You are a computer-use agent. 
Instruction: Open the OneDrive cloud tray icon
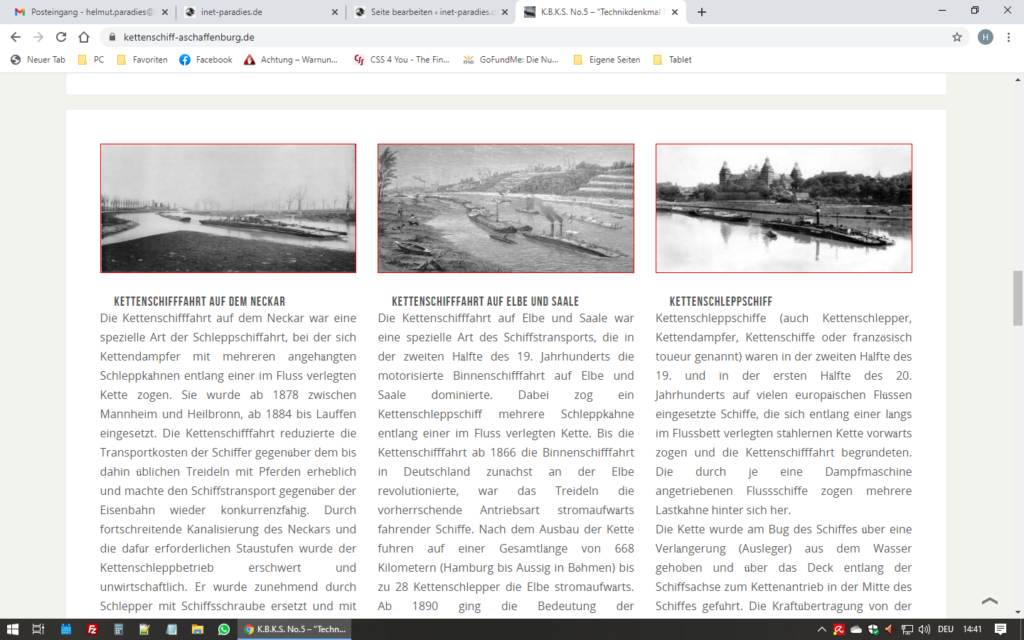coord(856,630)
